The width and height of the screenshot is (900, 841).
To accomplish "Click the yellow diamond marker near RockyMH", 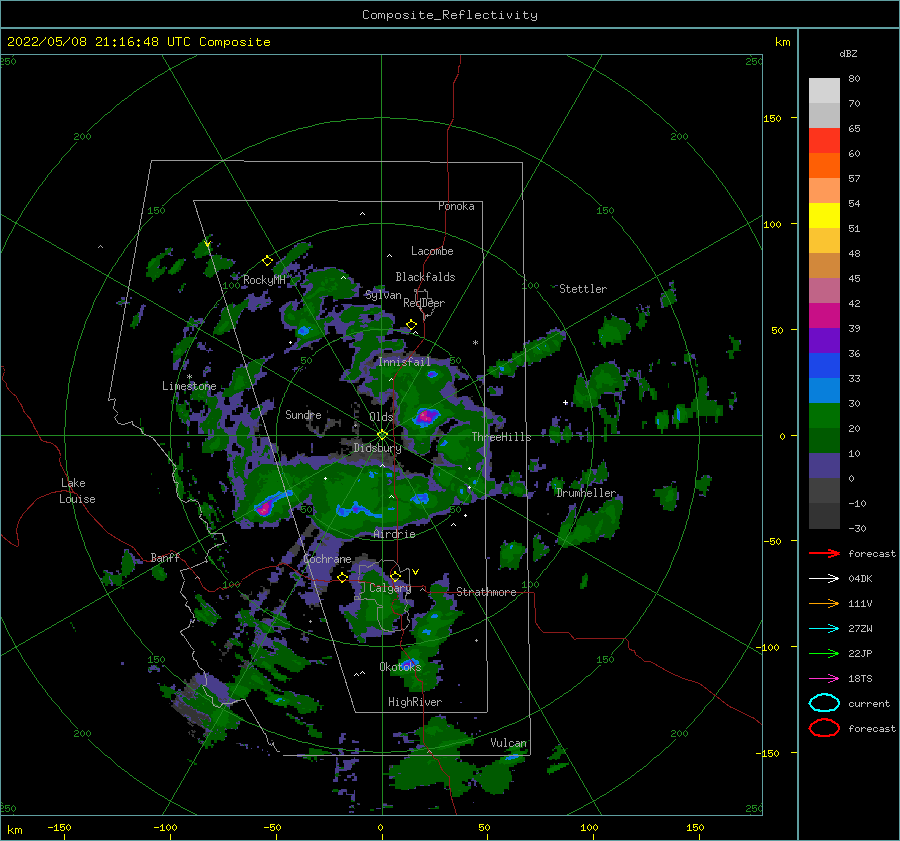I will point(267,261).
